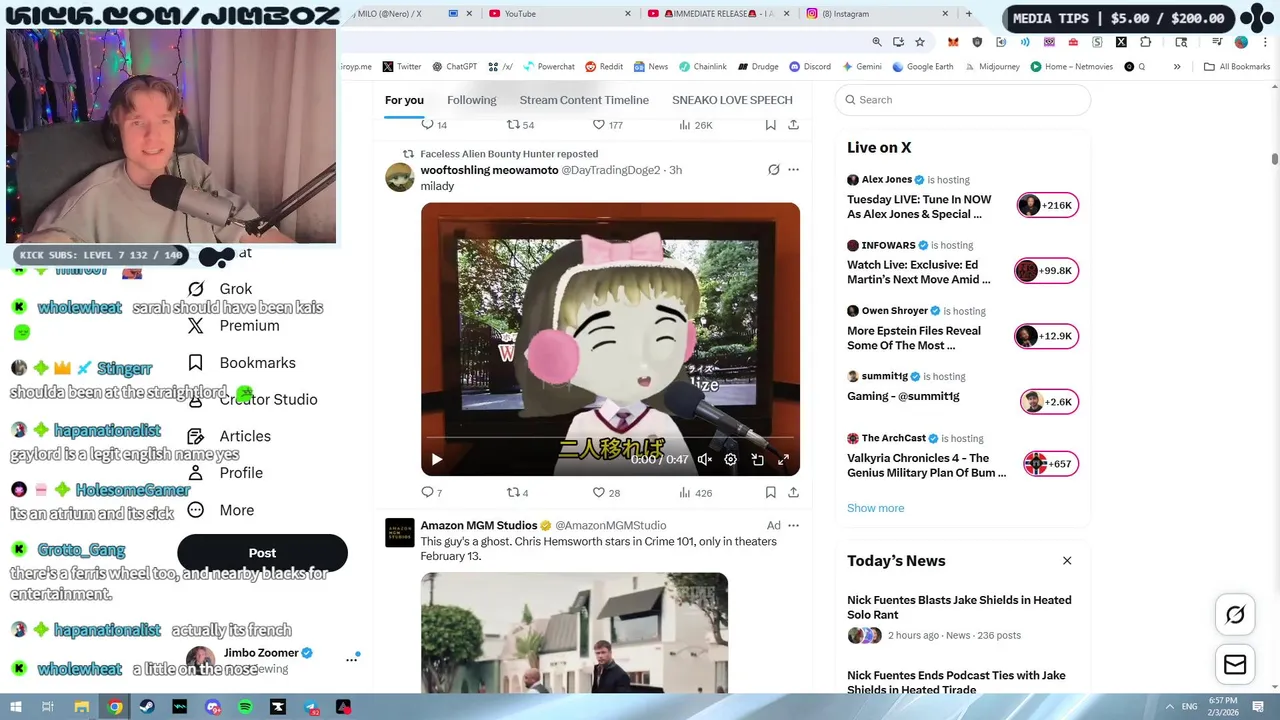Open Stream Content Timeline tab
Image resolution: width=1280 pixels, height=720 pixels.
point(584,100)
